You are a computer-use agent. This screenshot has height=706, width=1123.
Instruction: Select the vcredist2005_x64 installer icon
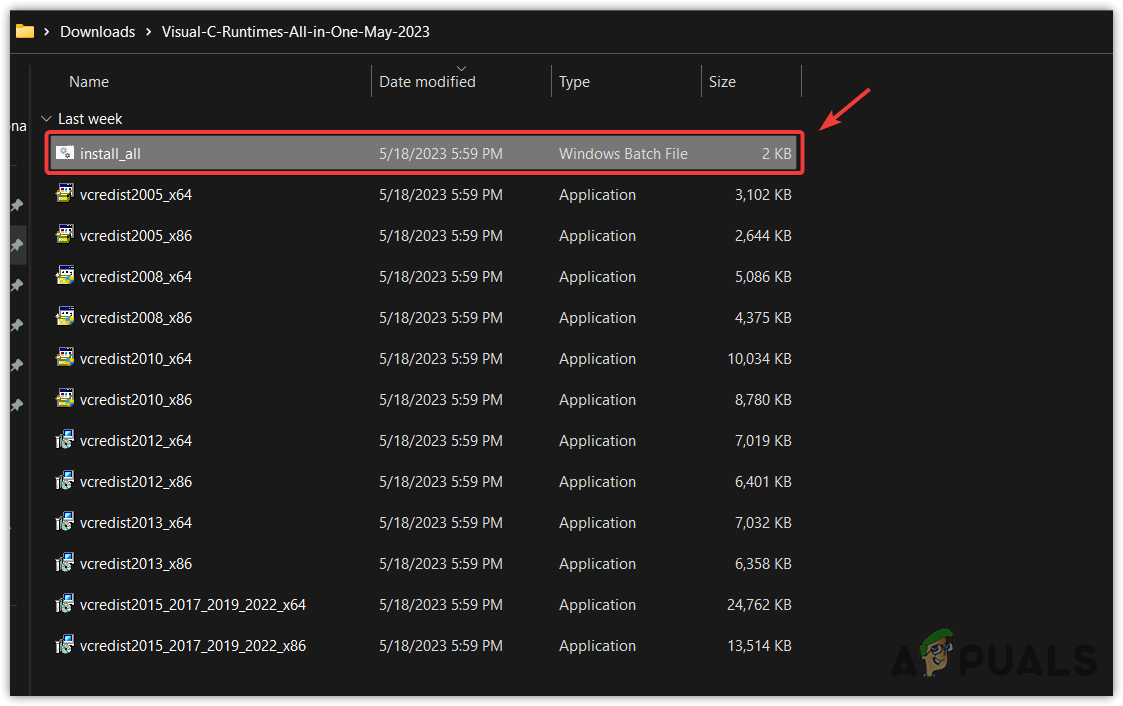(65, 195)
